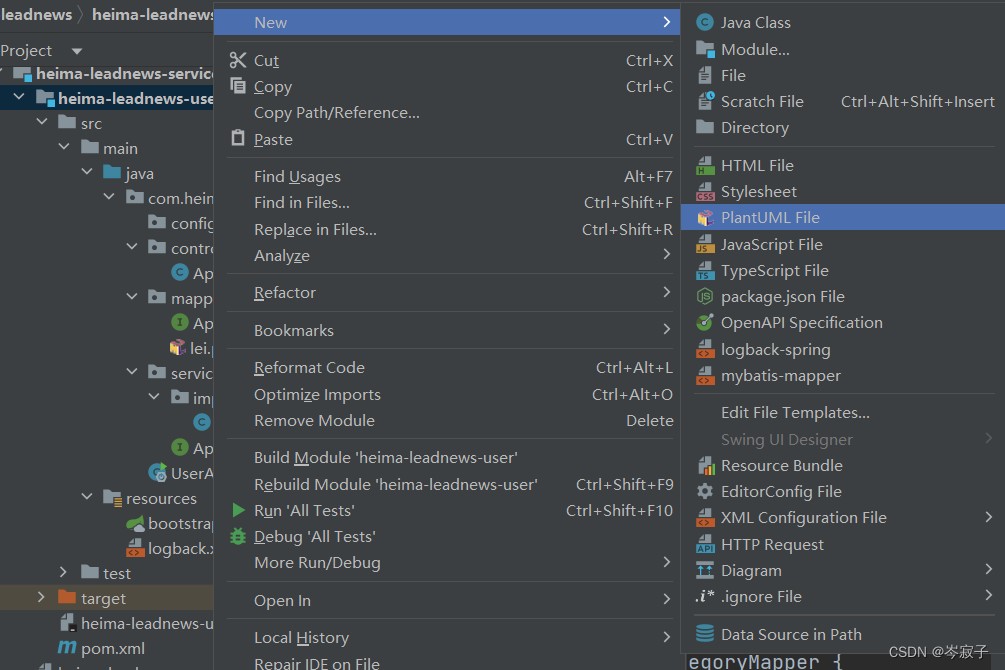Open the Refactor submenu

(x=285, y=292)
